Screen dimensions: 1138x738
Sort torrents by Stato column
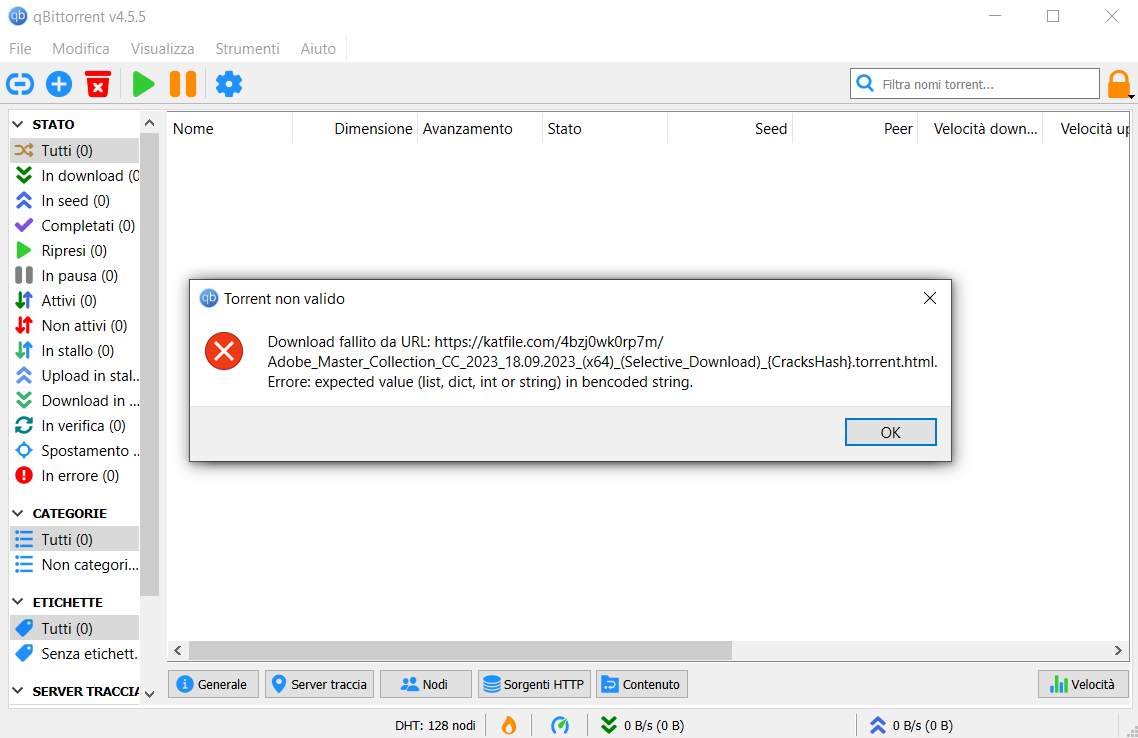click(x=605, y=129)
